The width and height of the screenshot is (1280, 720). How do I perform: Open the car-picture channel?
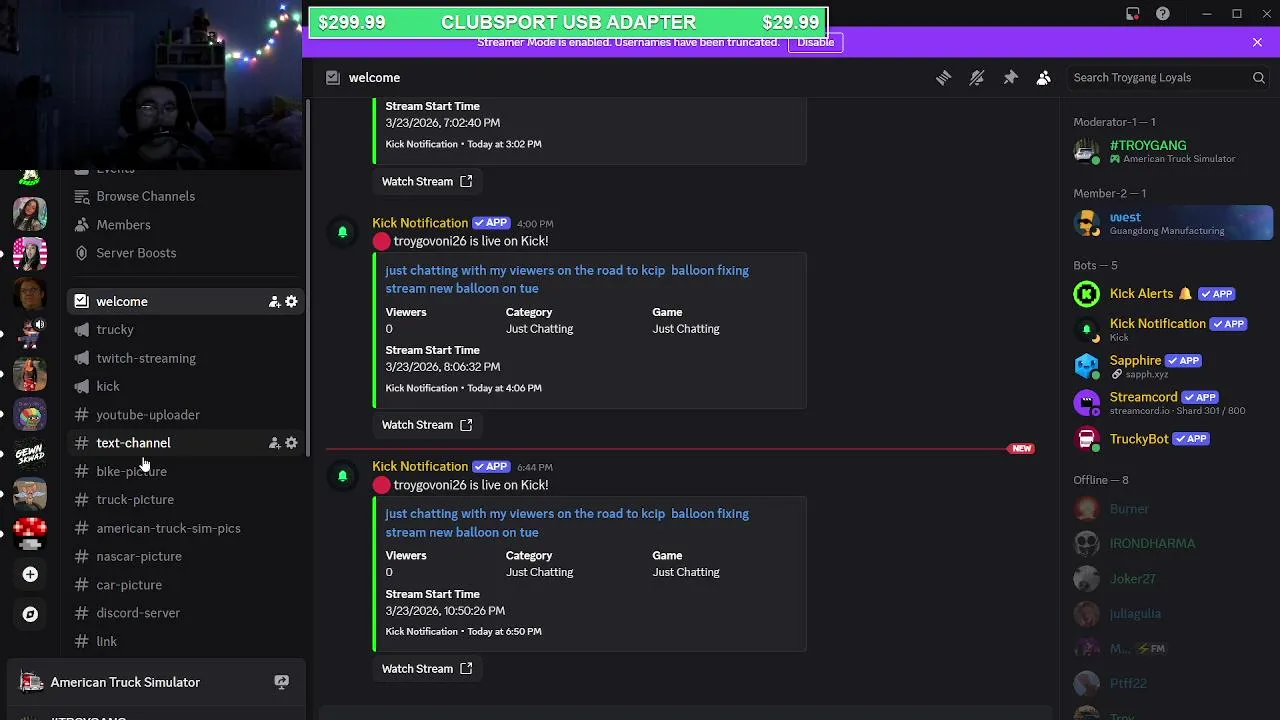click(183, 584)
